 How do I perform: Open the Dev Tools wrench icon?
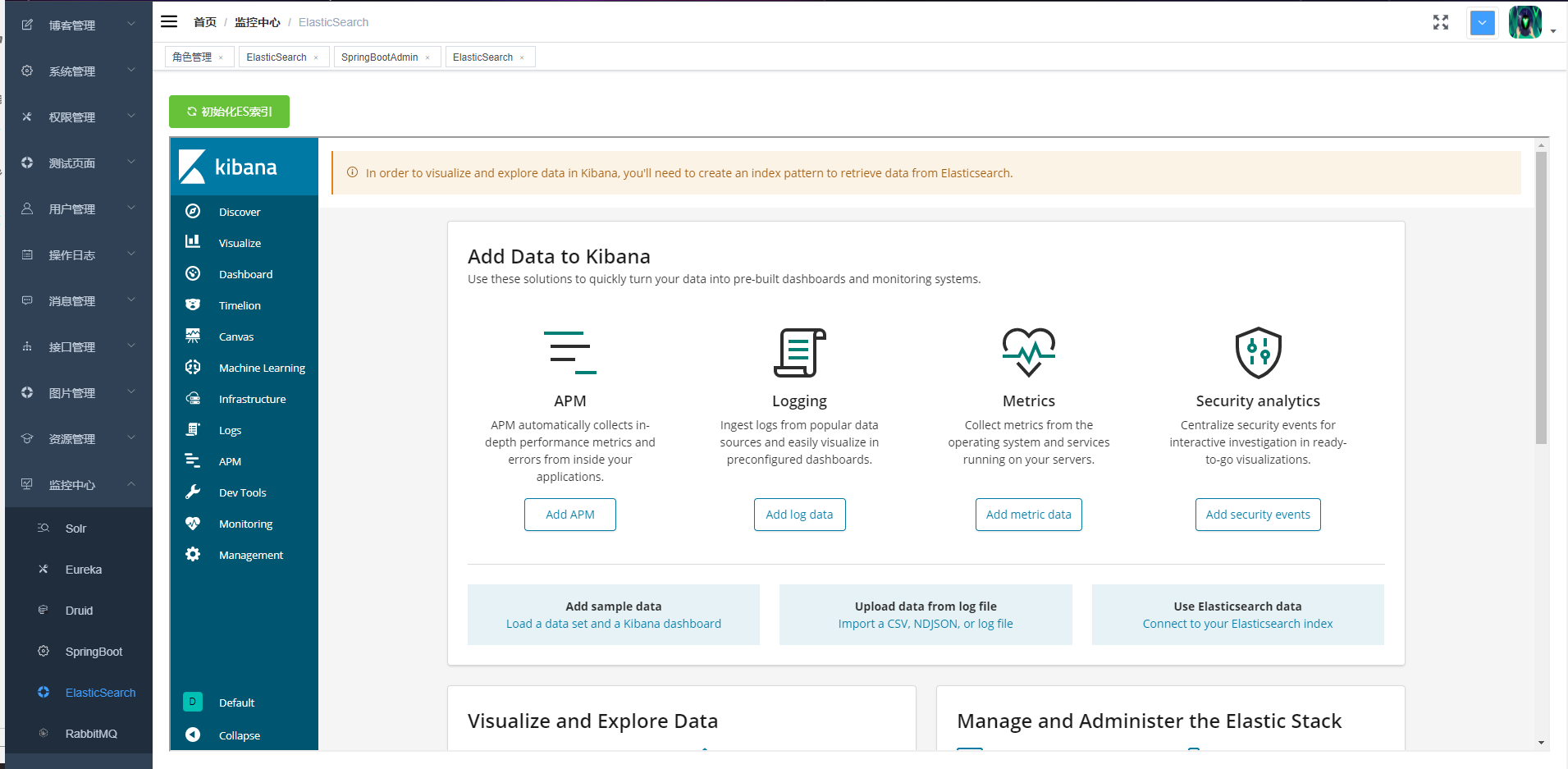pos(193,492)
